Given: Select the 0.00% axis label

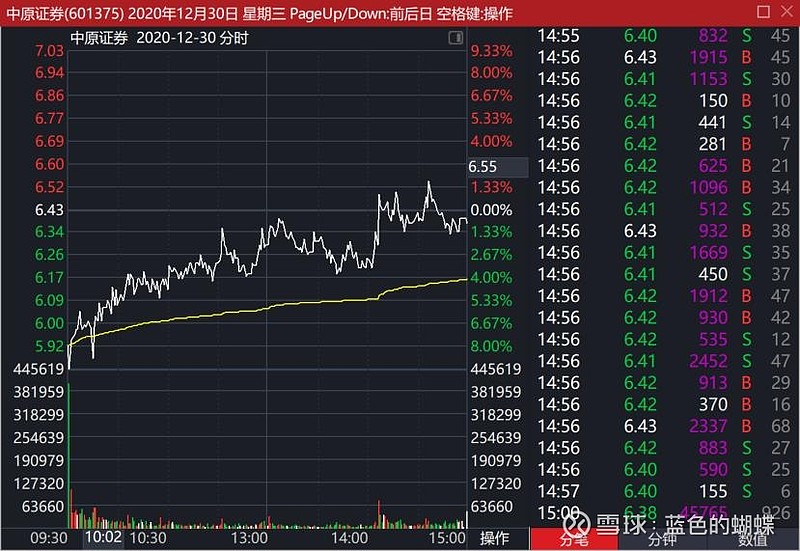Looking at the screenshot, I should (x=491, y=210).
